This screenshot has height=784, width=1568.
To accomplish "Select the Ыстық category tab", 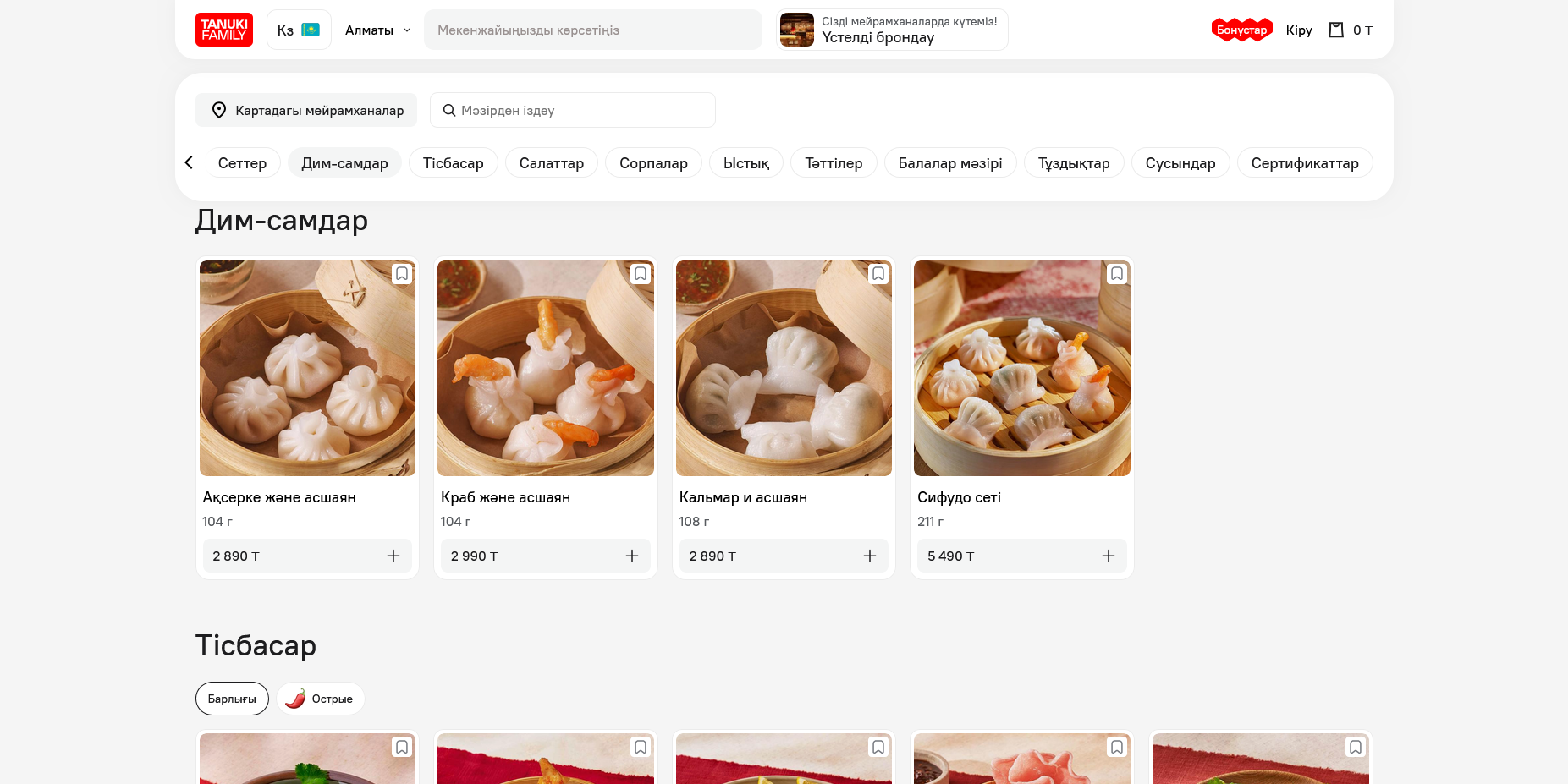I will click(746, 162).
